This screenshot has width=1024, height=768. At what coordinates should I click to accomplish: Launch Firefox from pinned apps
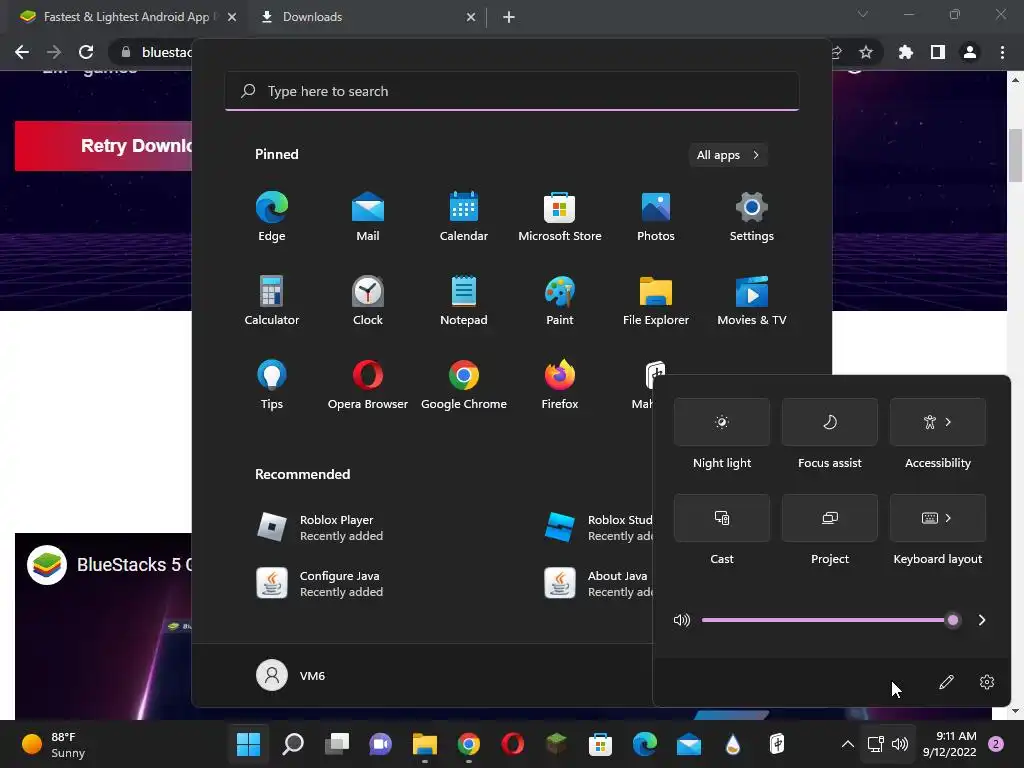[560, 384]
